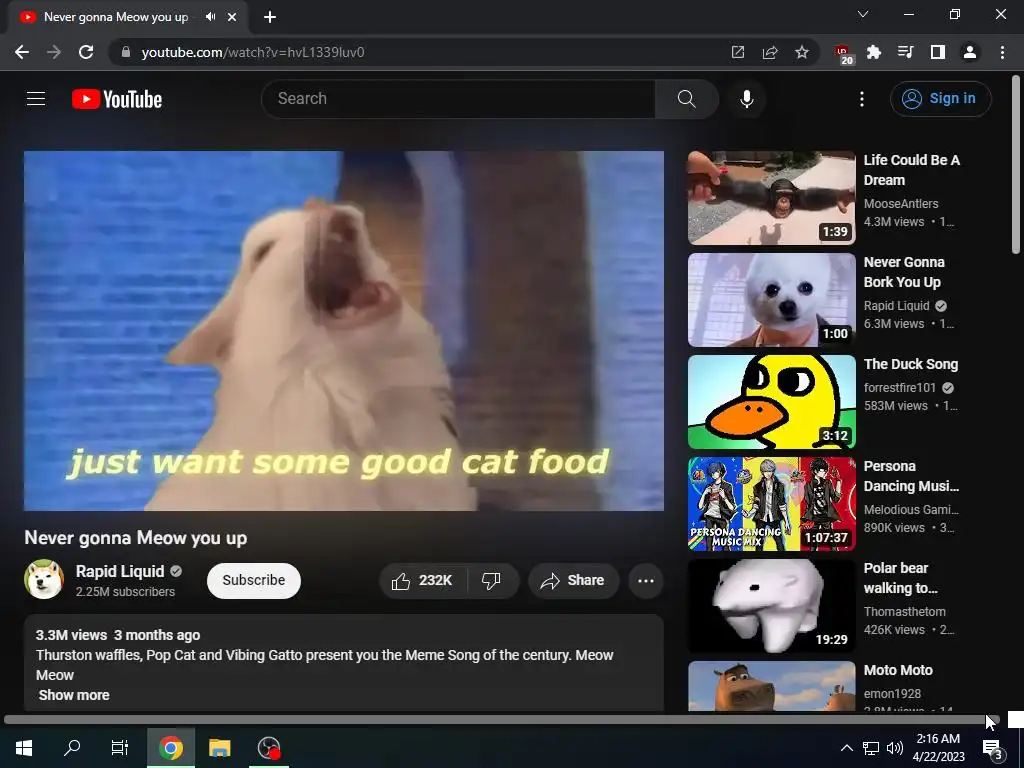Open the Rapid Liquid channel name link

[120, 571]
